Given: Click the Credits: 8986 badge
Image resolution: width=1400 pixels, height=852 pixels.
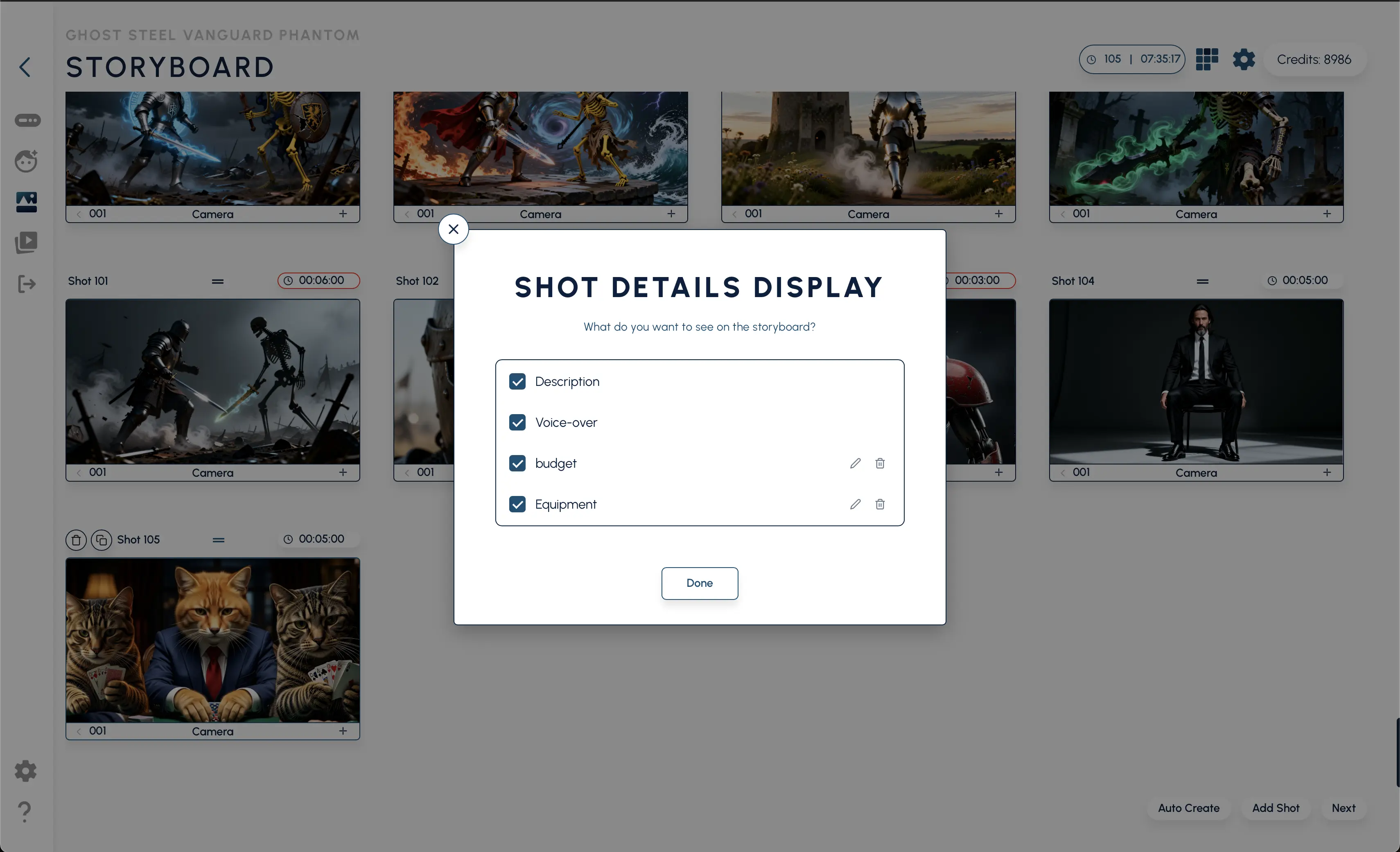Looking at the screenshot, I should (1314, 59).
